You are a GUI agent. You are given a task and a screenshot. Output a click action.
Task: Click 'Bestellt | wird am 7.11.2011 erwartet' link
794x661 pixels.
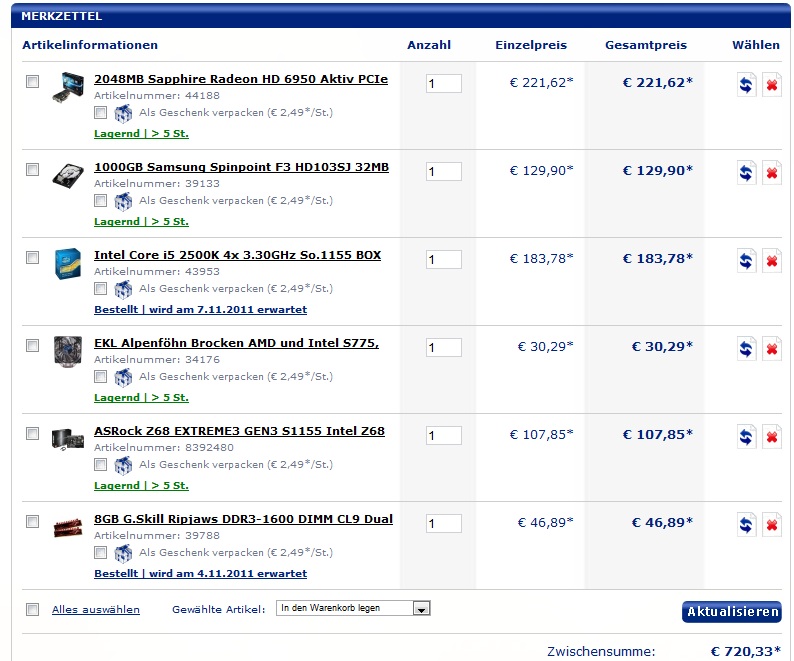pyautogui.click(x=201, y=310)
